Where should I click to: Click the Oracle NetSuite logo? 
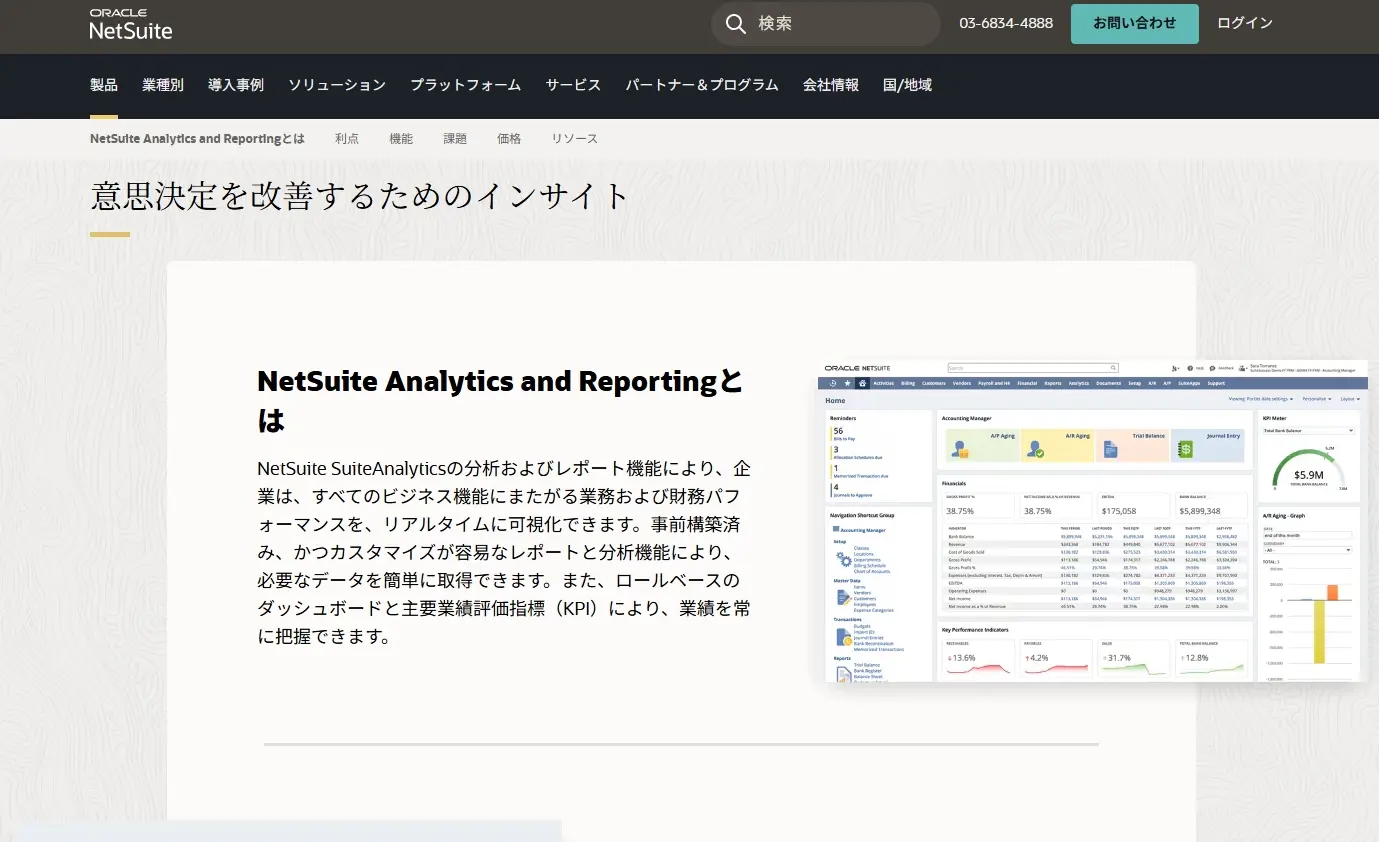pyautogui.click(x=131, y=24)
